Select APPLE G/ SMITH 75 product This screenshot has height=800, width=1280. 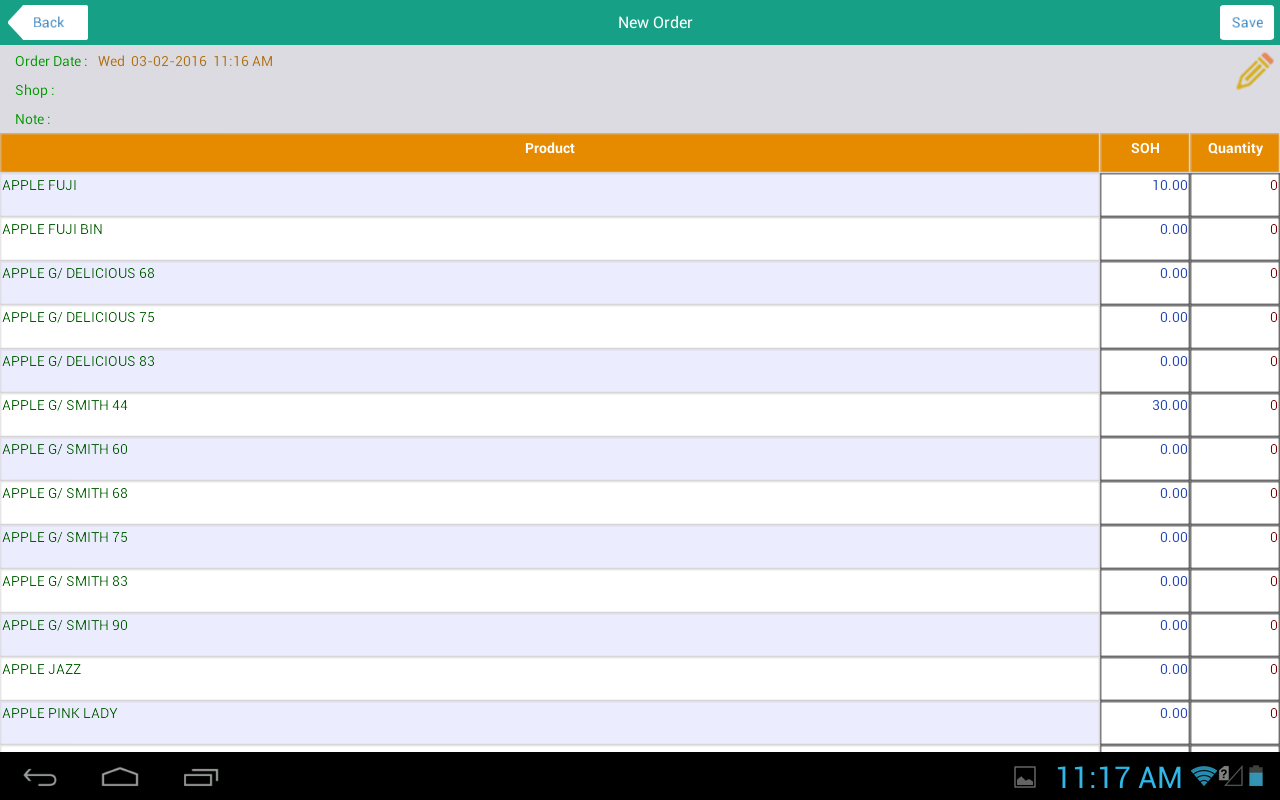(x=550, y=547)
